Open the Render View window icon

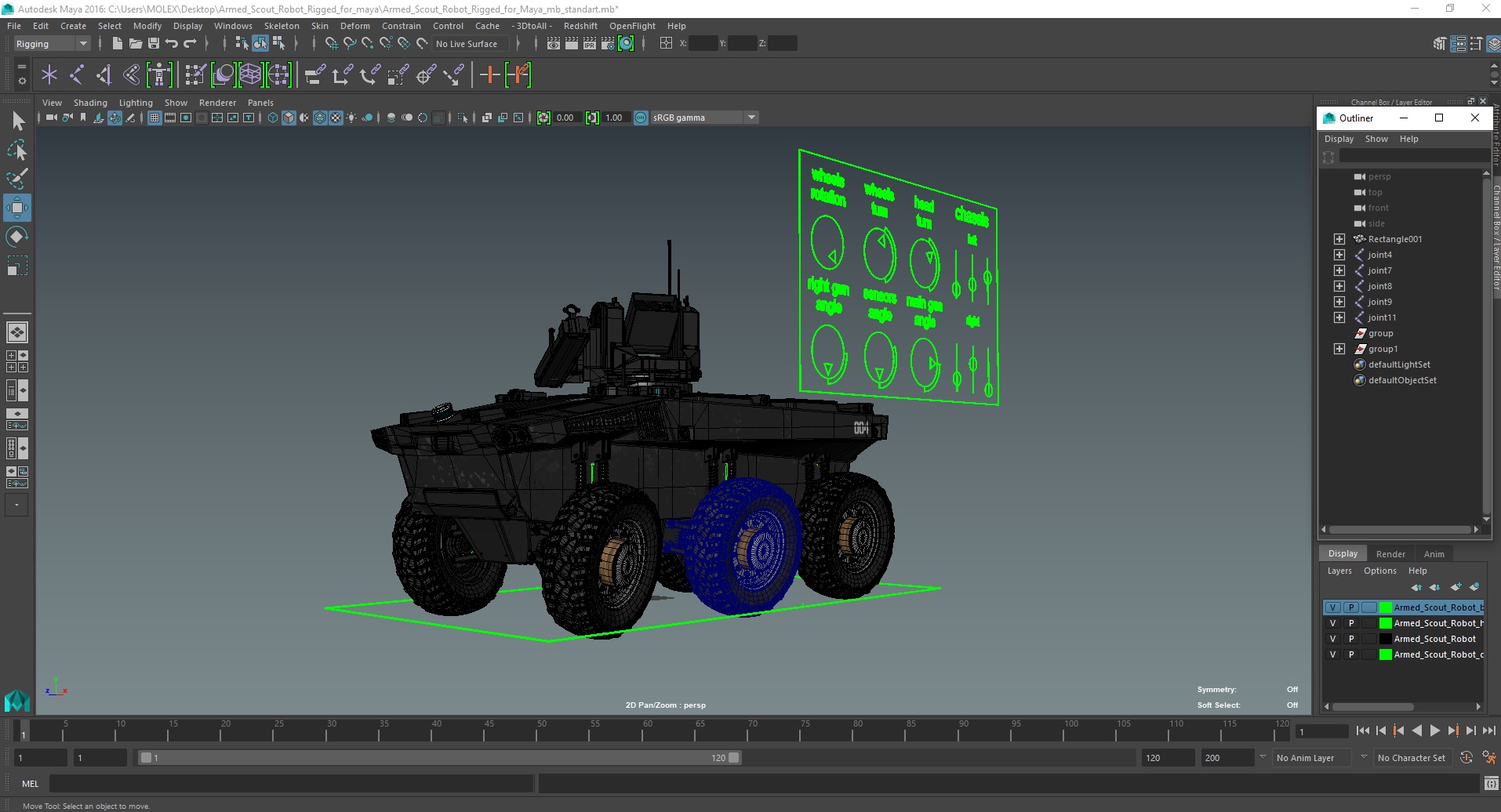554,44
